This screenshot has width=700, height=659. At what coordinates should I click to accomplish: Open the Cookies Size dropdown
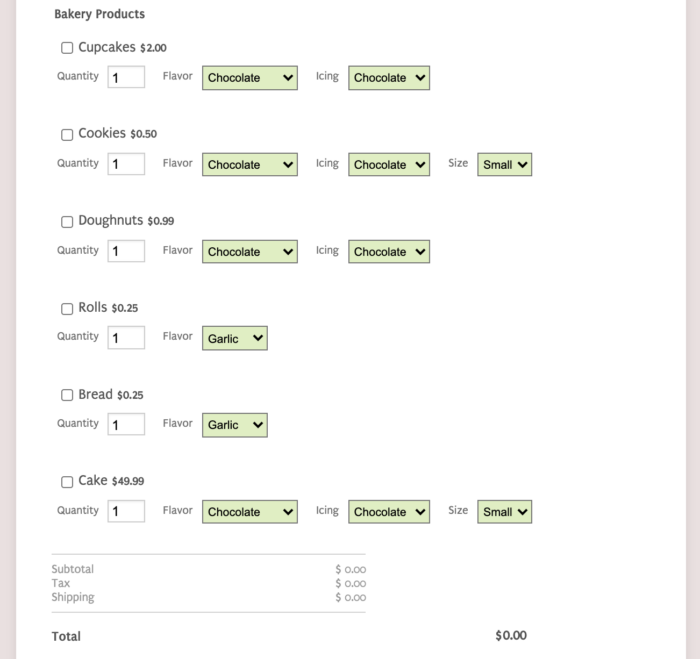504,165
